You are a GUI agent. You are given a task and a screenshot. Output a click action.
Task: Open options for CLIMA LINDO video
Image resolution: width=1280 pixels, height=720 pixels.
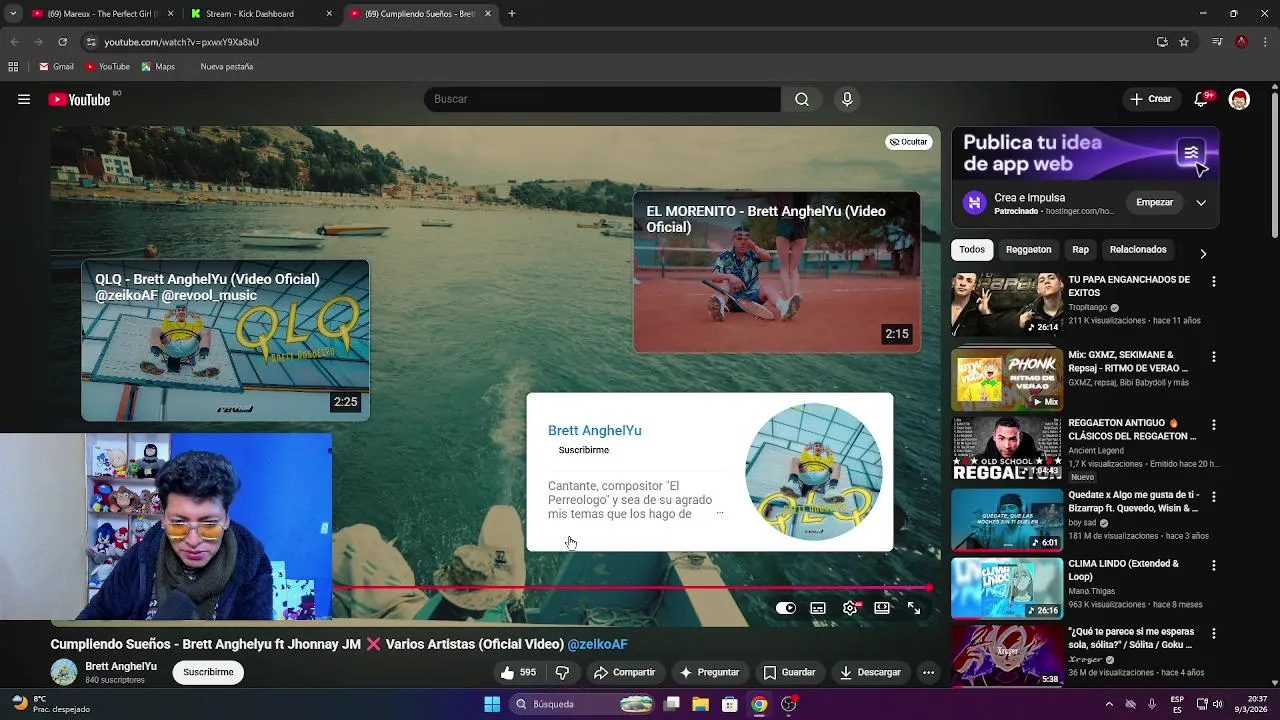(1214, 565)
